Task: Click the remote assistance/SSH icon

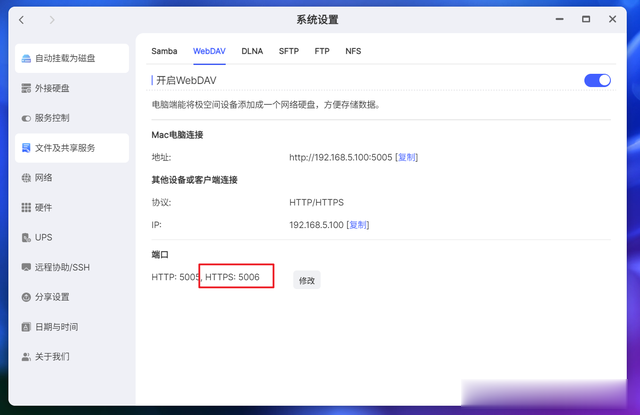Action: tap(26, 267)
